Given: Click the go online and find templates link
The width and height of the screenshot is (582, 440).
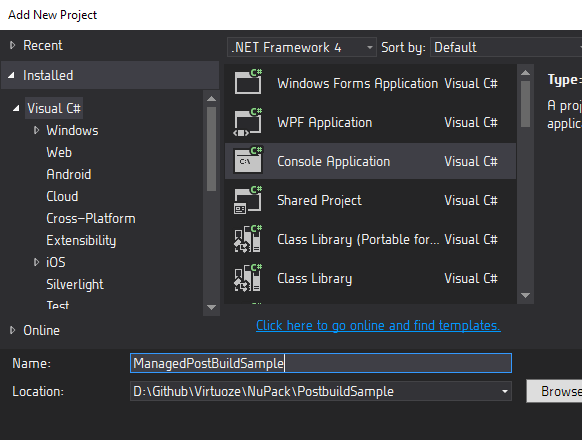Looking at the screenshot, I should click(x=378, y=325).
